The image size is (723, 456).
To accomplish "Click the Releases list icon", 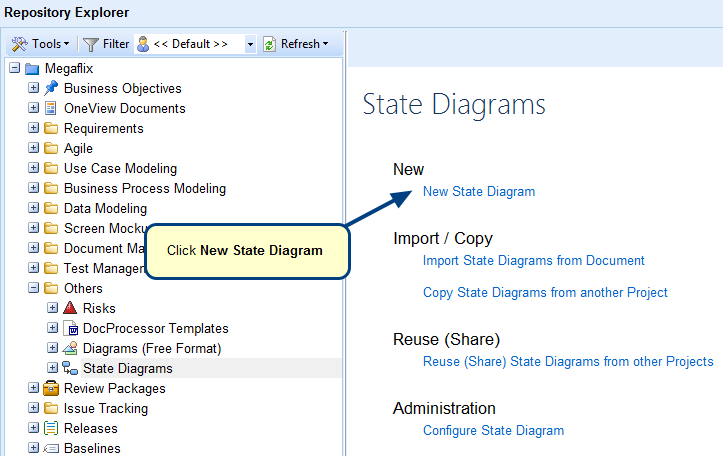I will 51,428.
